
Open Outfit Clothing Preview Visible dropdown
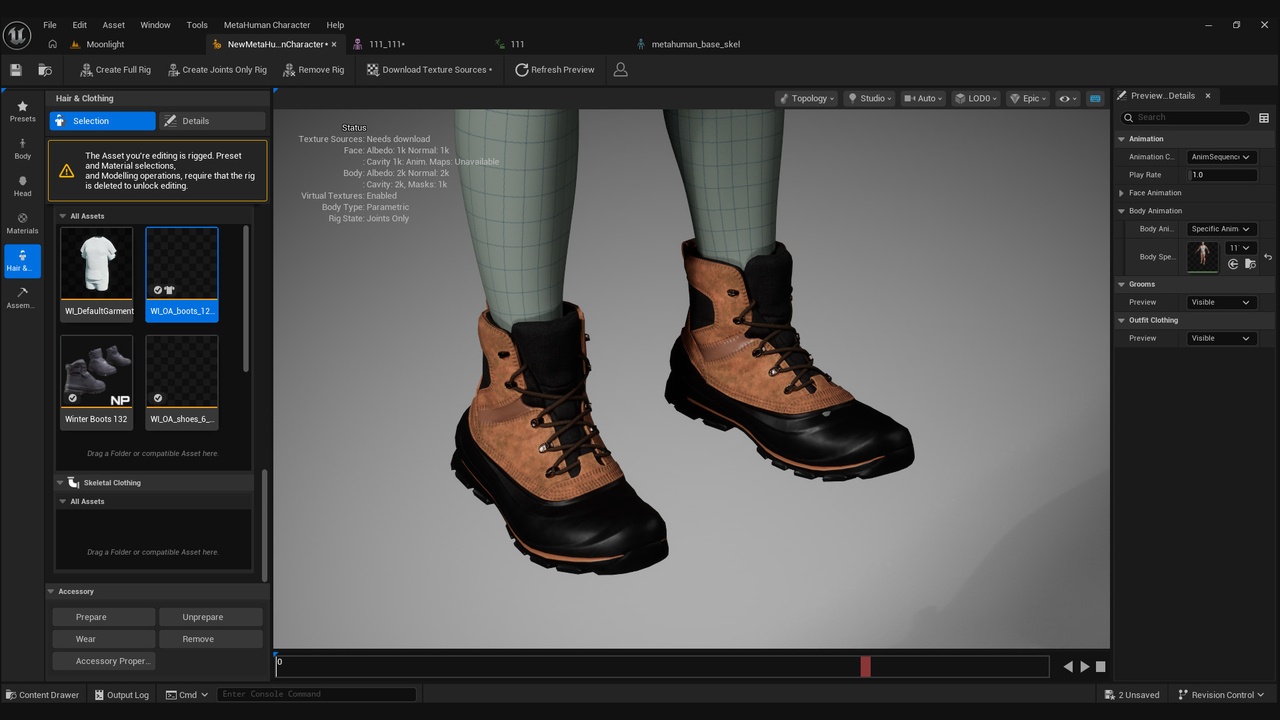1221,338
